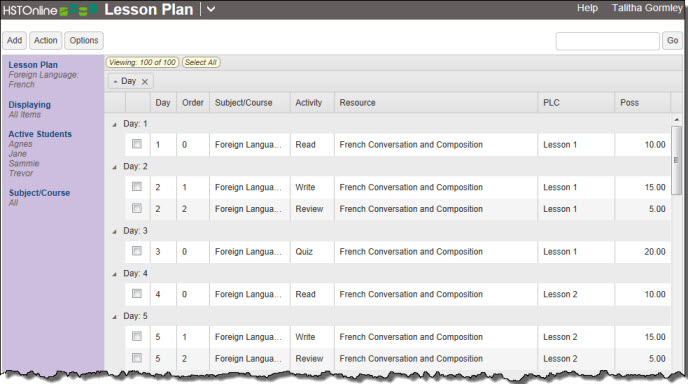The height and width of the screenshot is (384, 688).
Task: Sort by the Activity column header
Action: click(312, 103)
